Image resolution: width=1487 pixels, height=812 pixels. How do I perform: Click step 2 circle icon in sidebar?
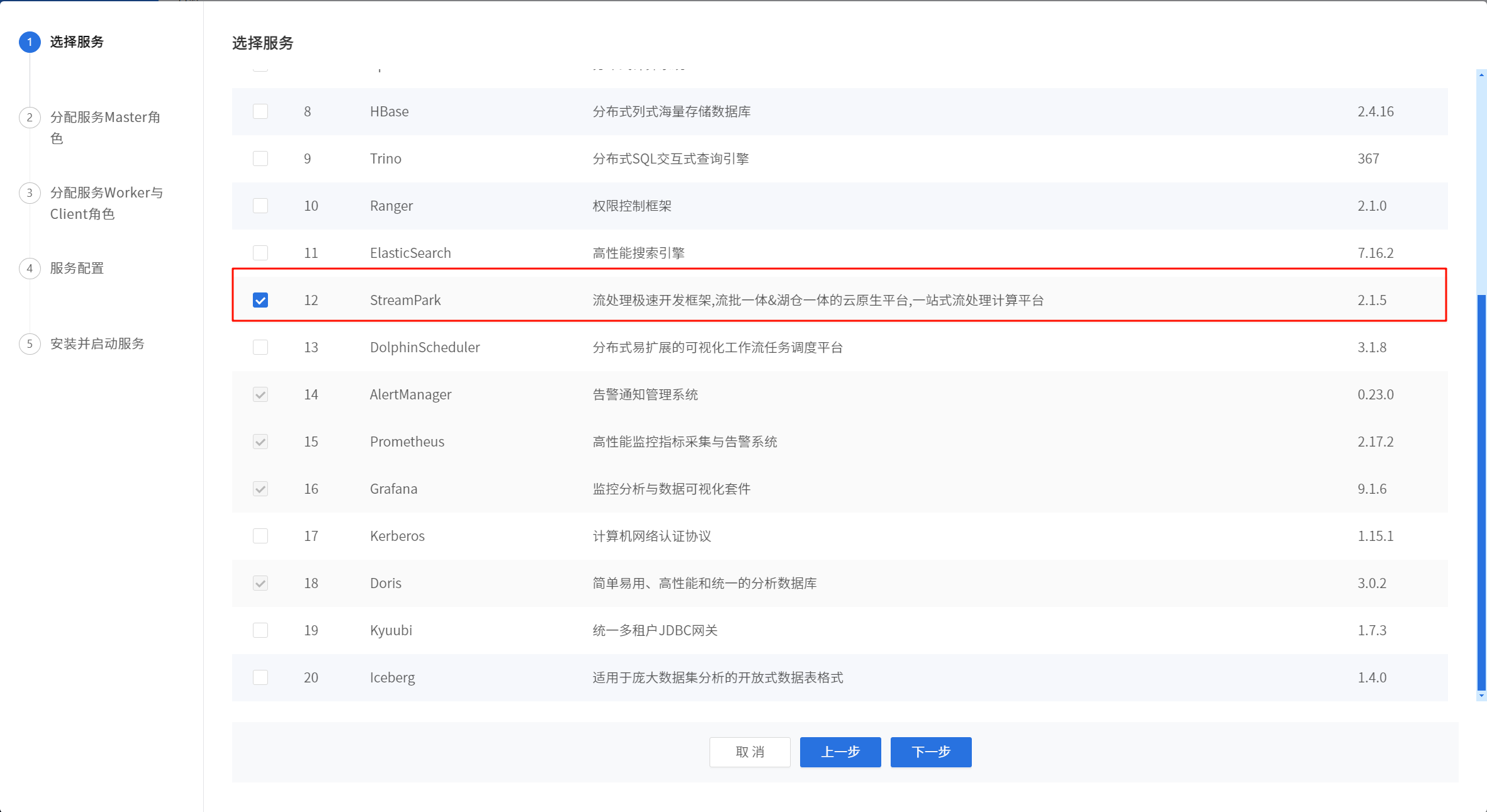(30, 118)
